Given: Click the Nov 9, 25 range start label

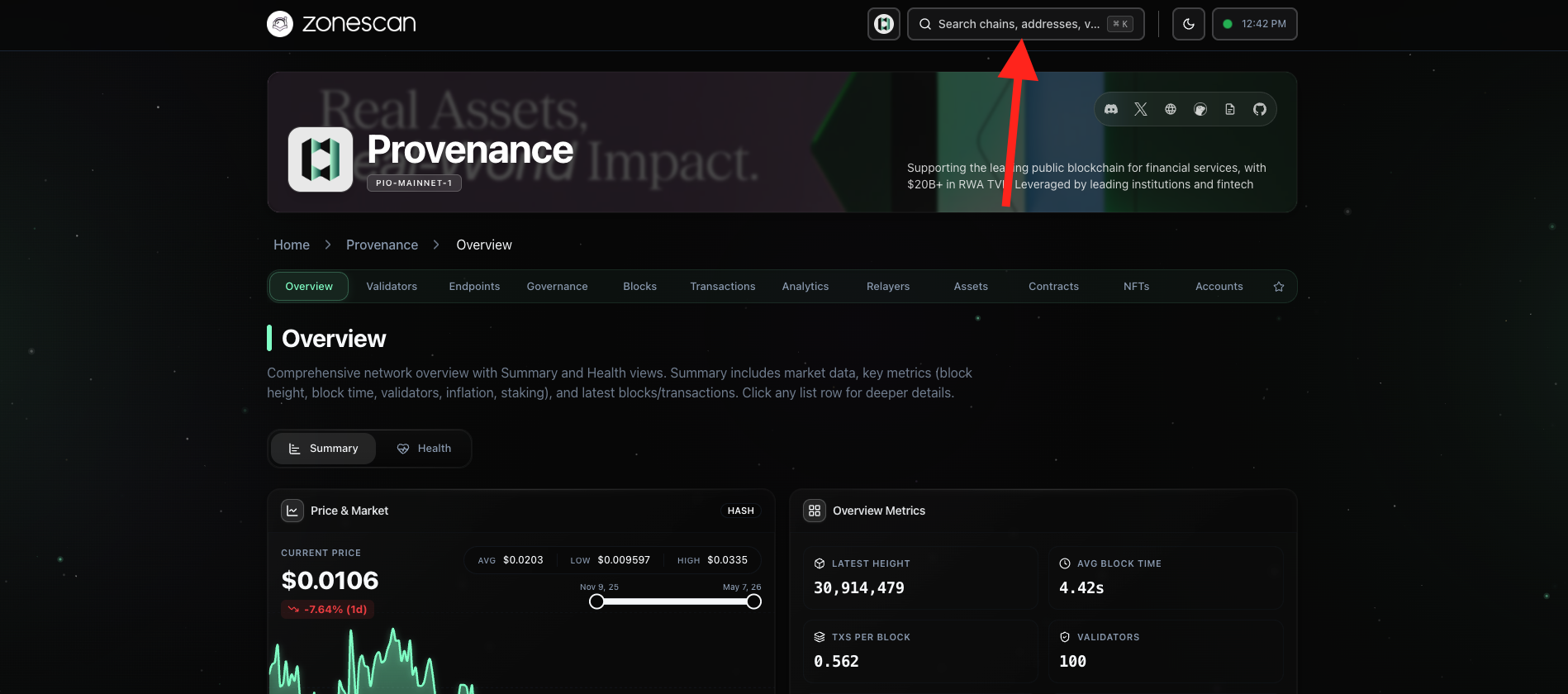Looking at the screenshot, I should [x=599, y=587].
